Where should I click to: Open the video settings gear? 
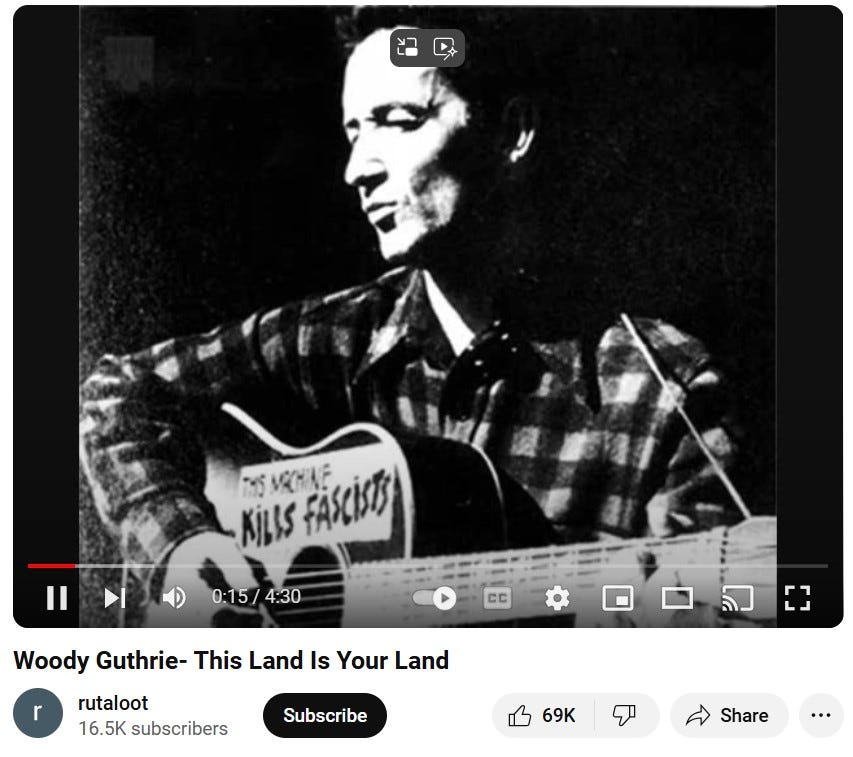pos(557,598)
